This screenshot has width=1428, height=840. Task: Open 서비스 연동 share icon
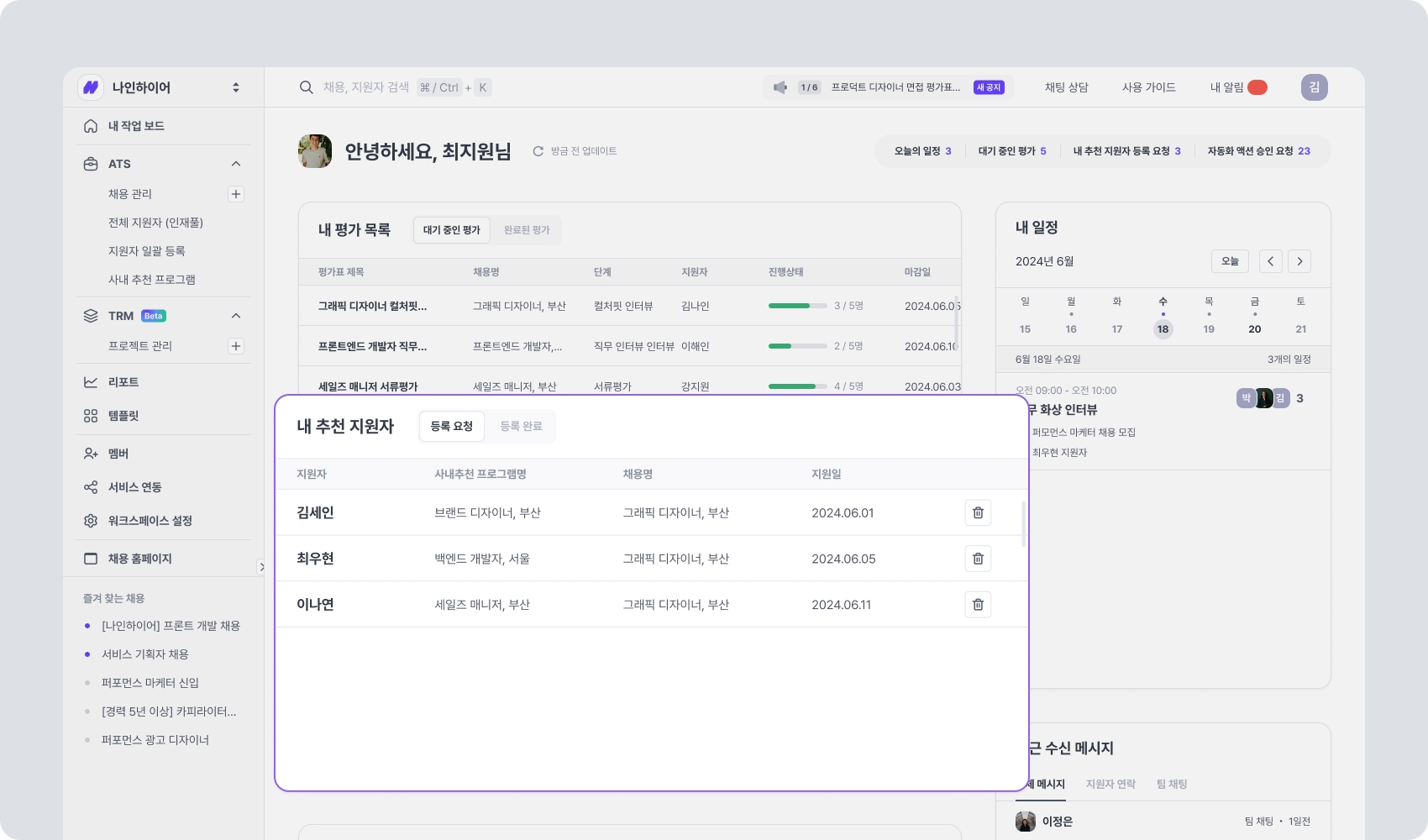pos(91,487)
